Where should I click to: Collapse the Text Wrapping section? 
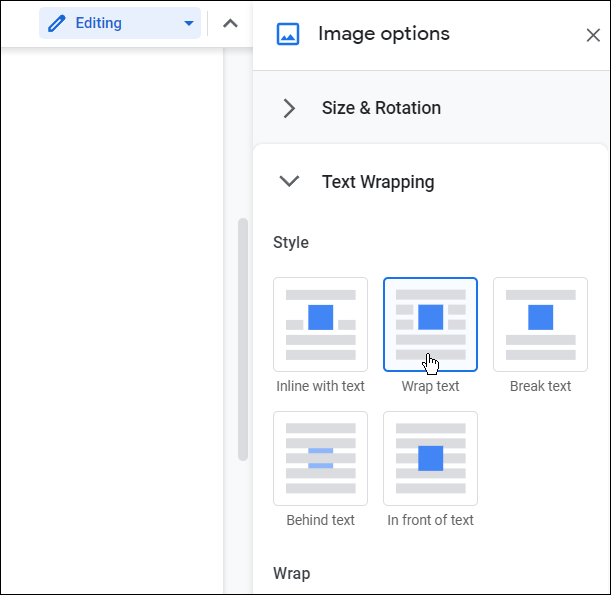coord(289,181)
